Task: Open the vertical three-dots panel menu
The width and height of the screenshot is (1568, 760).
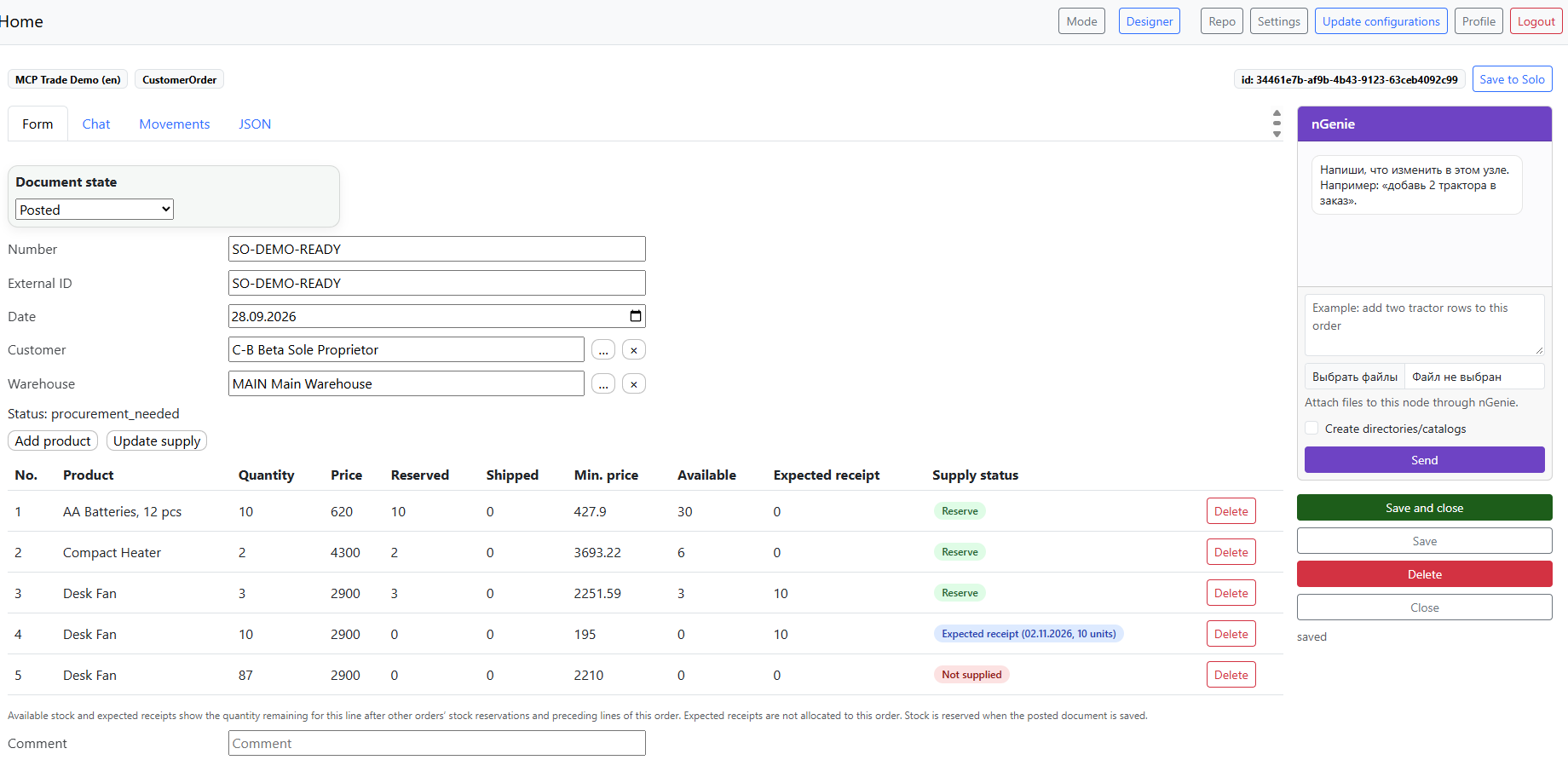Action: point(1277,124)
